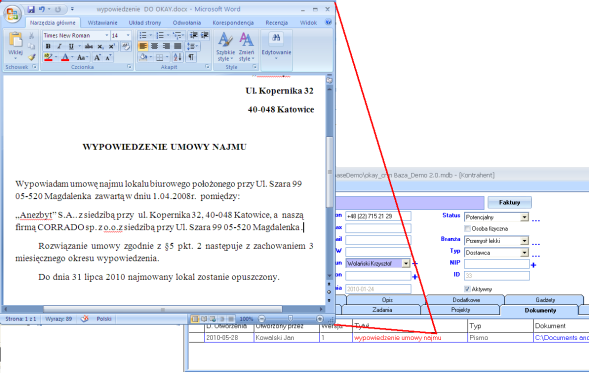
Task: Apply superscript formatting
Action: click(112, 47)
